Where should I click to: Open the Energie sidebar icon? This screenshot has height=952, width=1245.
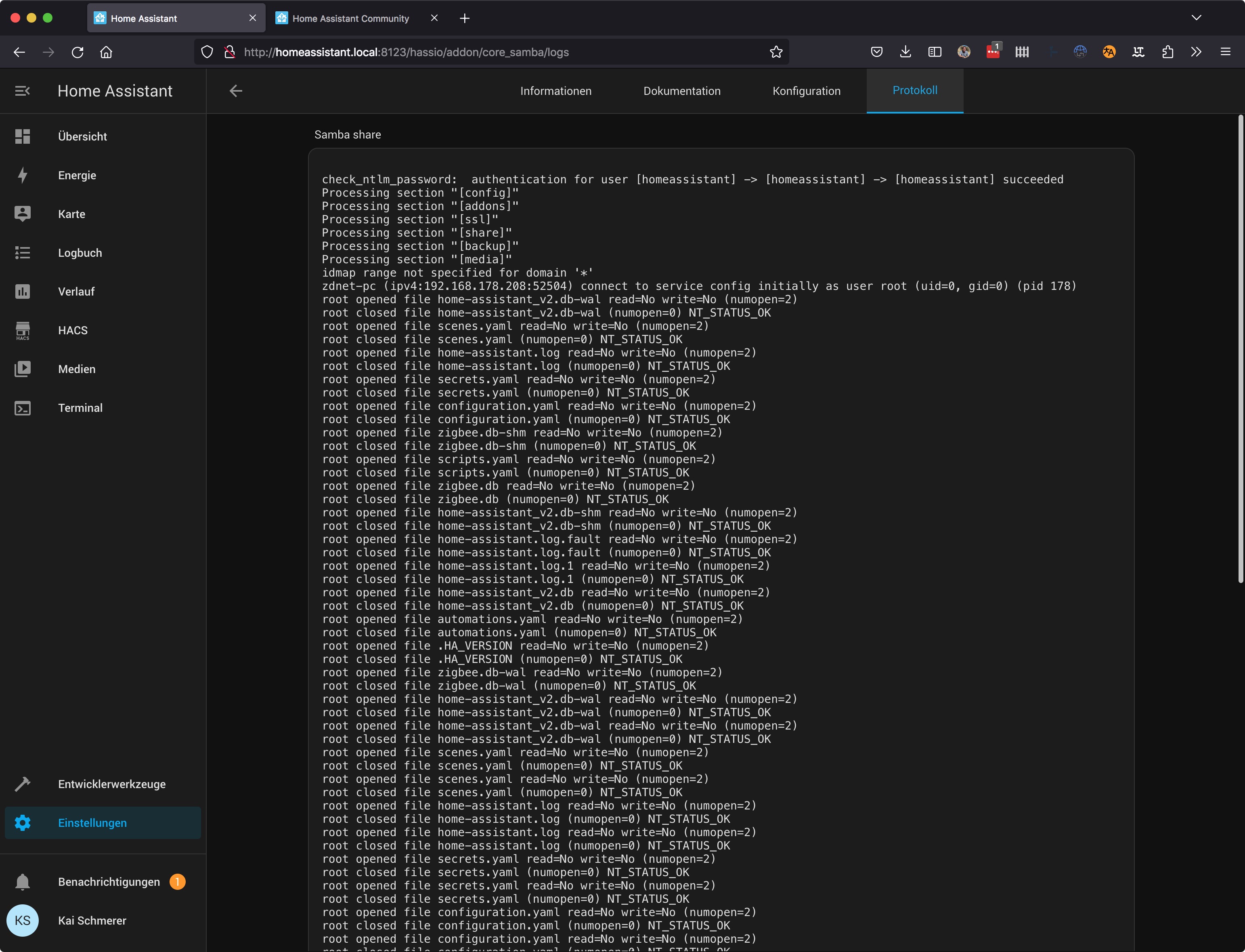(22, 175)
